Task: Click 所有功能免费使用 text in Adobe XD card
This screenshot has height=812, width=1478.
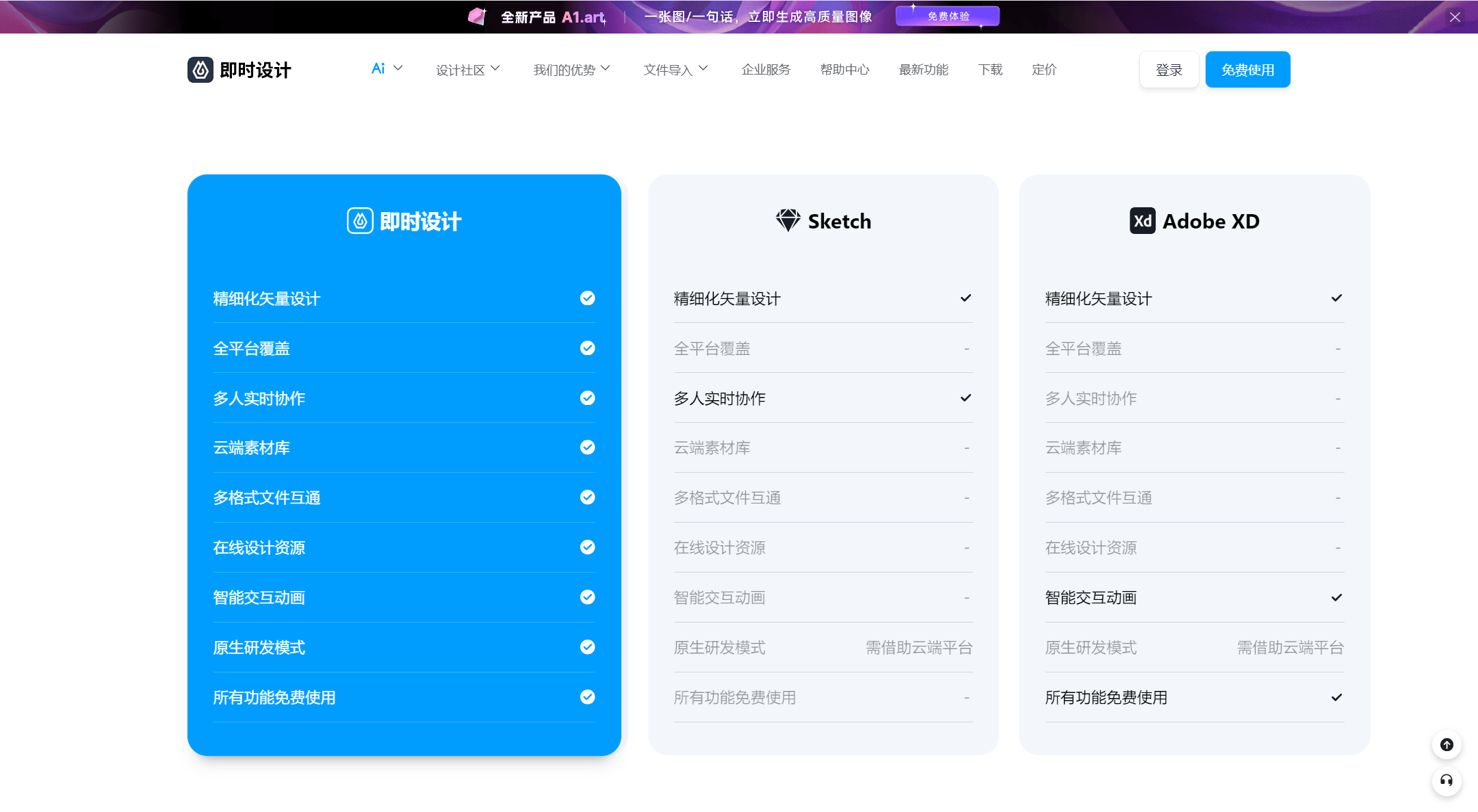Action: 1106,698
